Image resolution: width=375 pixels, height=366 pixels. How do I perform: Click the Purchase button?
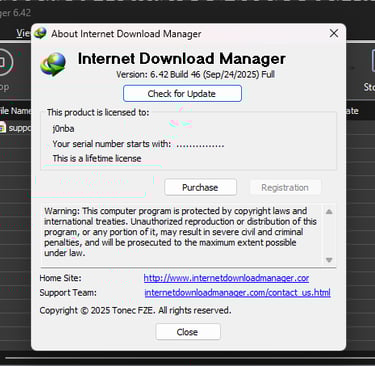pos(200,187)
